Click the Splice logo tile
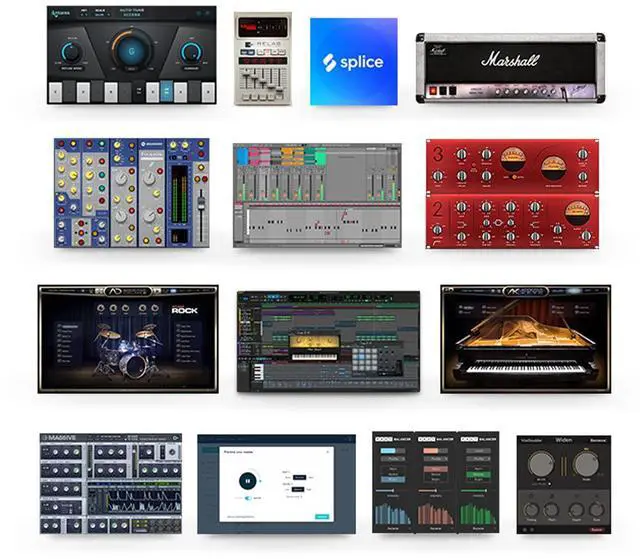The height and width of the screenshot is (559, 640). pyautogui.click(x=353, y=61)
